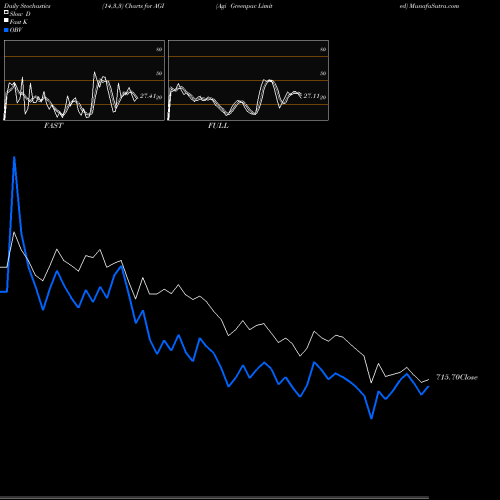Click the white Slow D legend swatch
The width and height of the screenshot is (500, 500).
tap(6, 12)
